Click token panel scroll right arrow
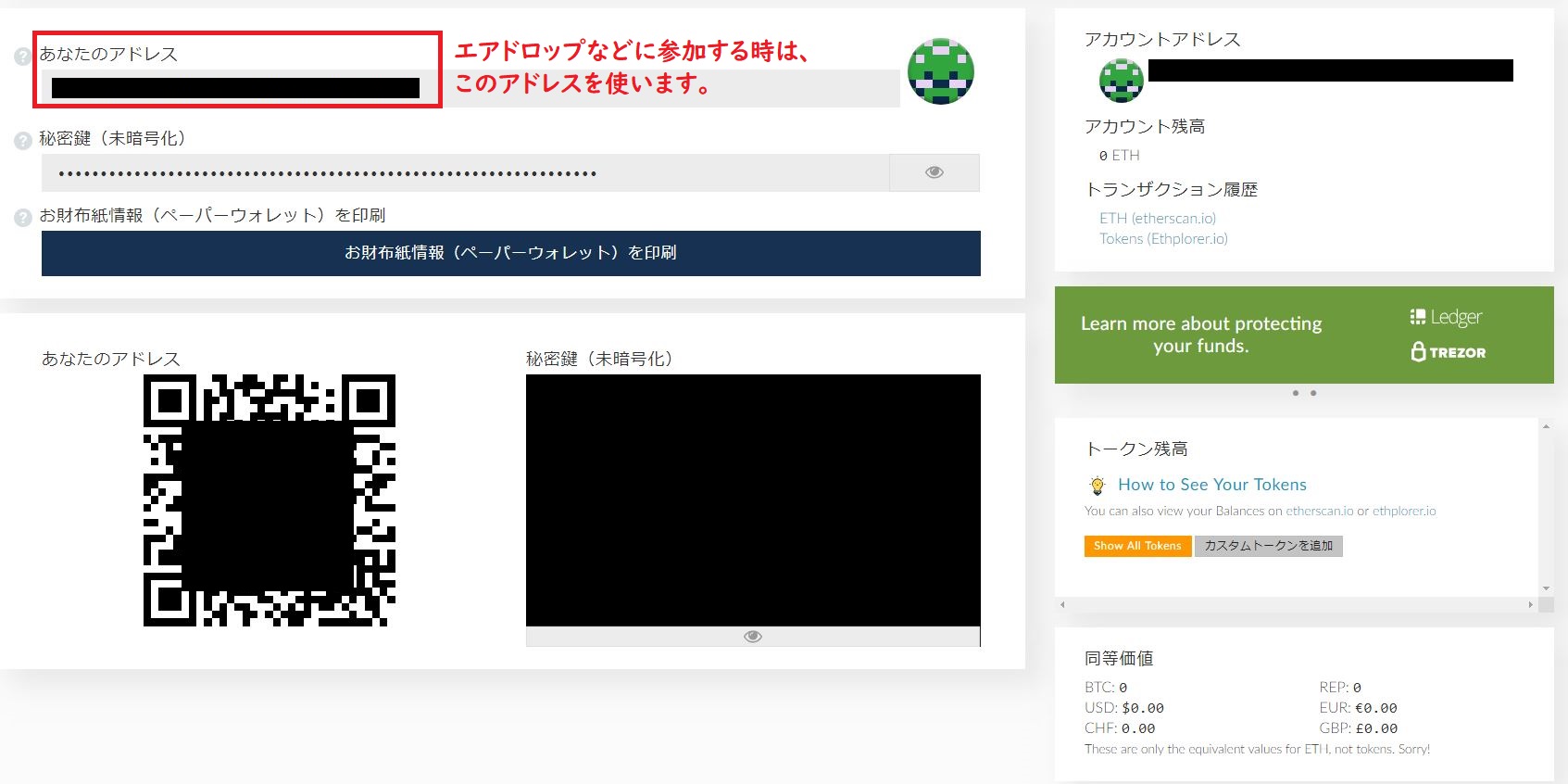Screen dimensions: 1568x784 (x=1531, y=604)
